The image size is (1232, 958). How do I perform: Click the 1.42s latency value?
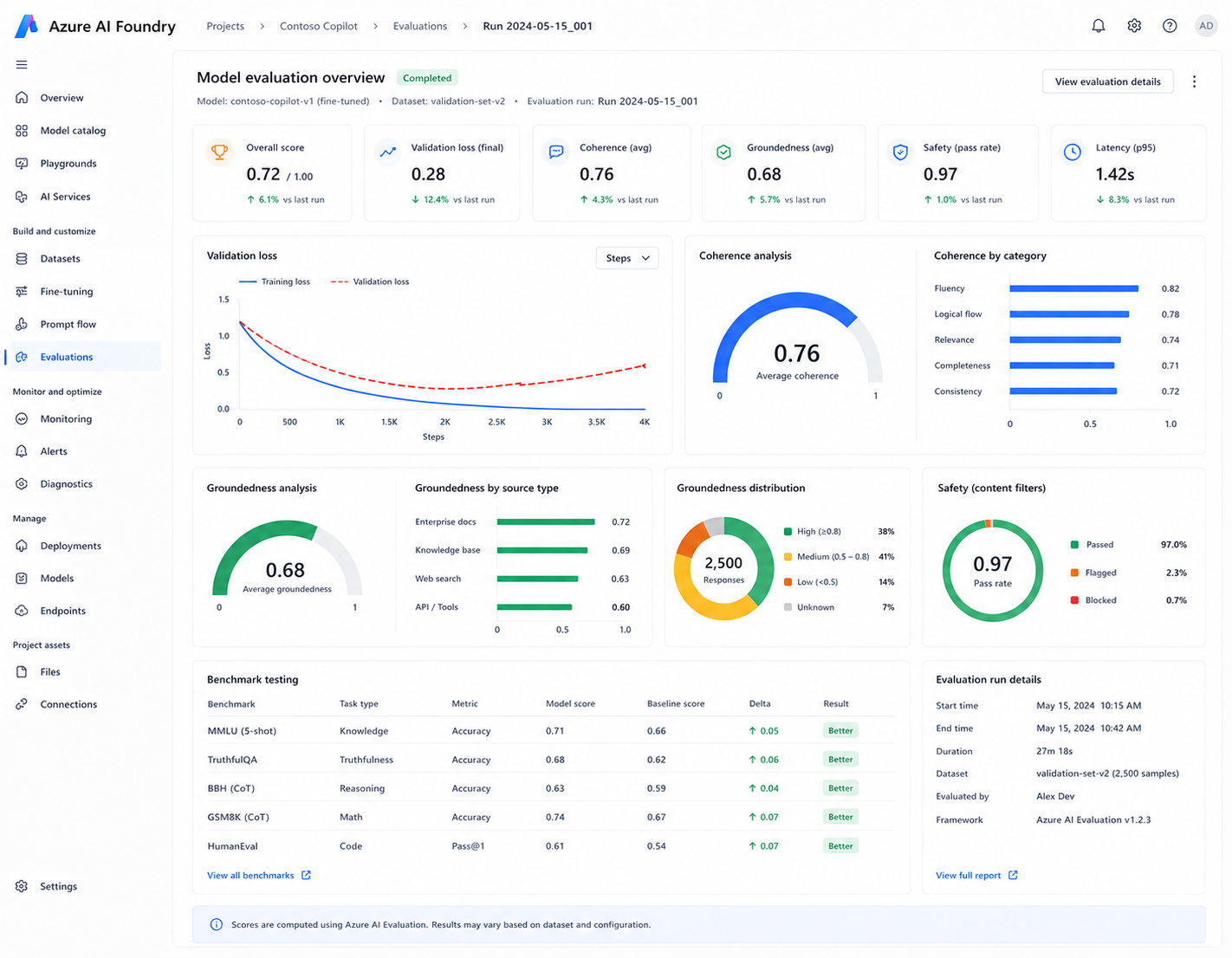coord(1115,175)
